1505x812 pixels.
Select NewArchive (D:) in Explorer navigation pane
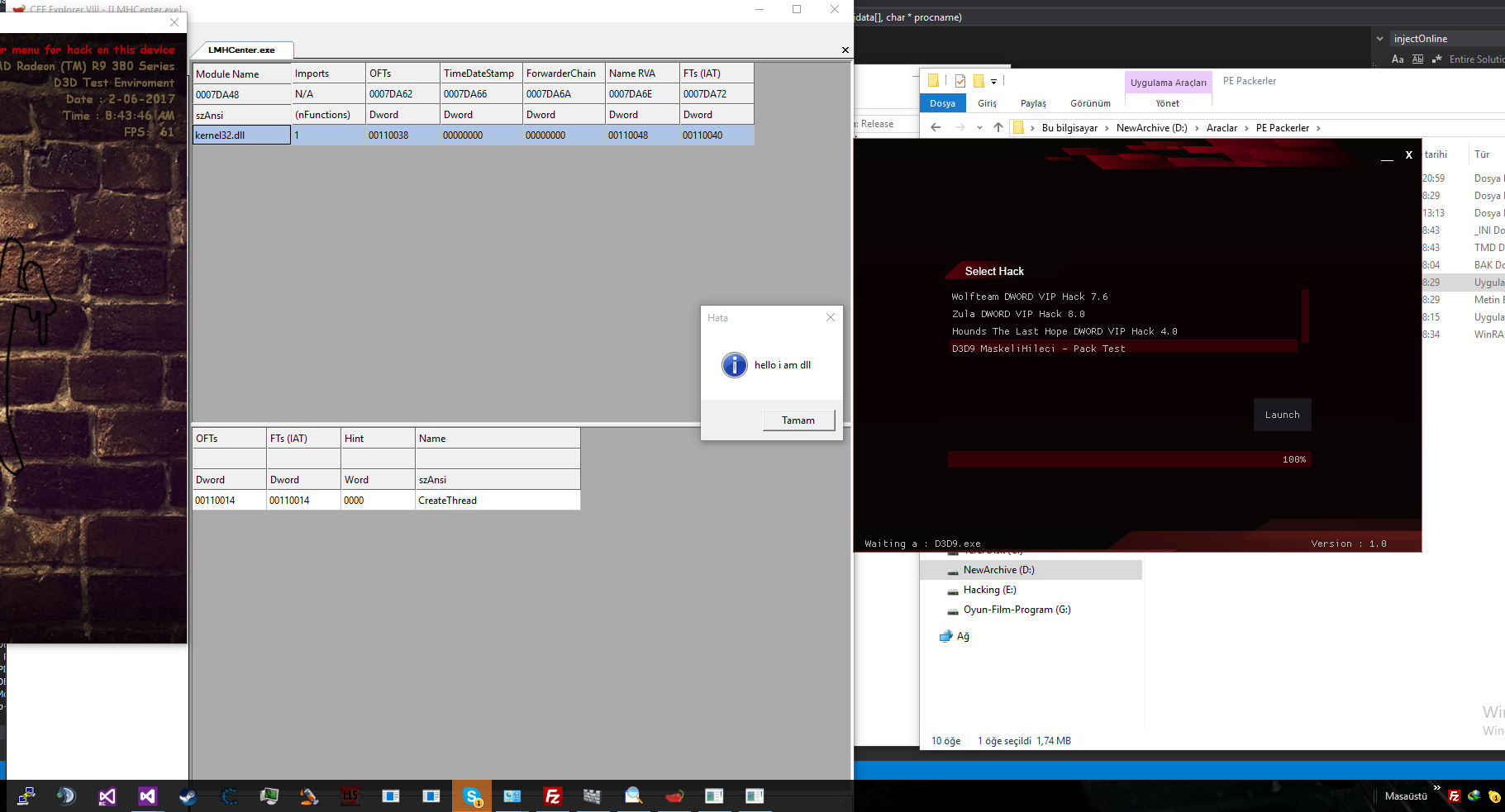pyautogui.click(x=1031, y=570)
